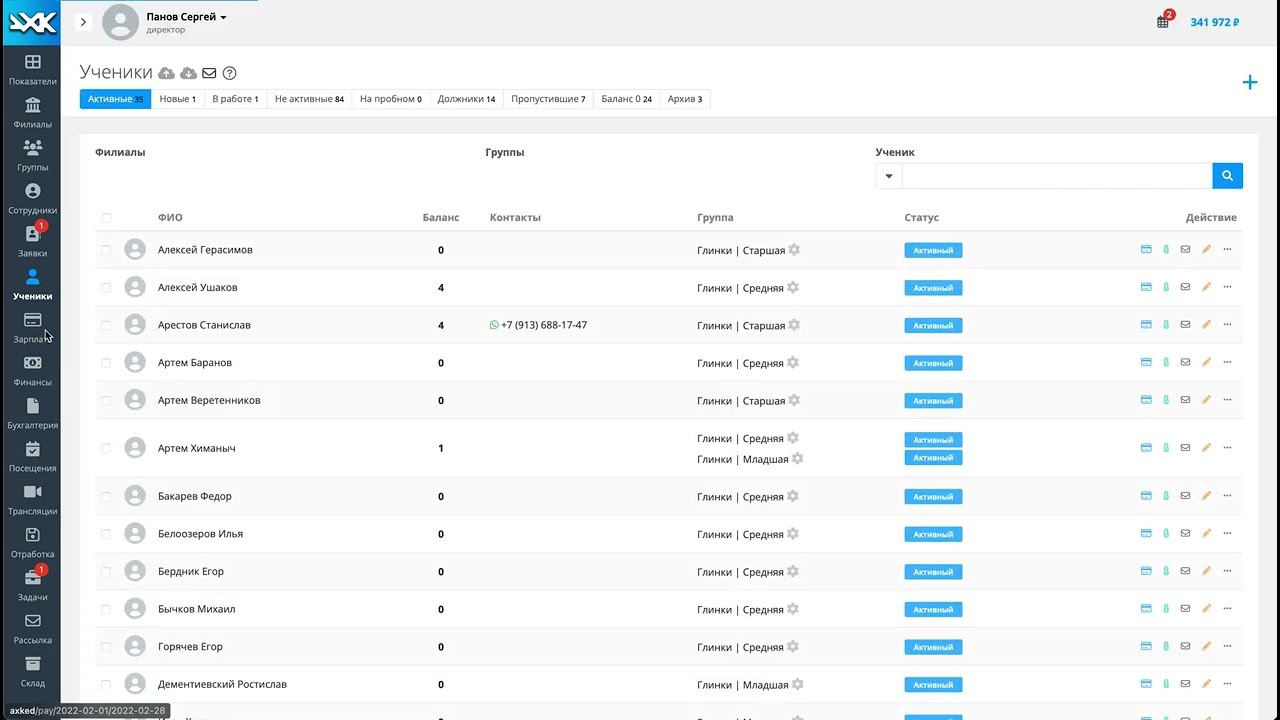
Task: Open more actions menu for Бычков Михаил
Action: click(x=1227, y=609)
